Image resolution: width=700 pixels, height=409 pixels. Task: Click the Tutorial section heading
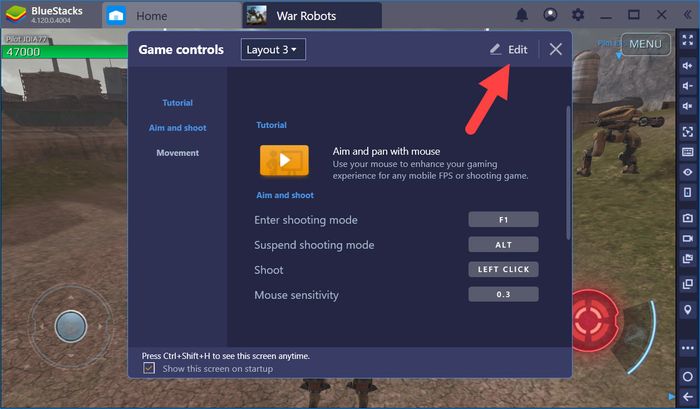coord(271,125)
